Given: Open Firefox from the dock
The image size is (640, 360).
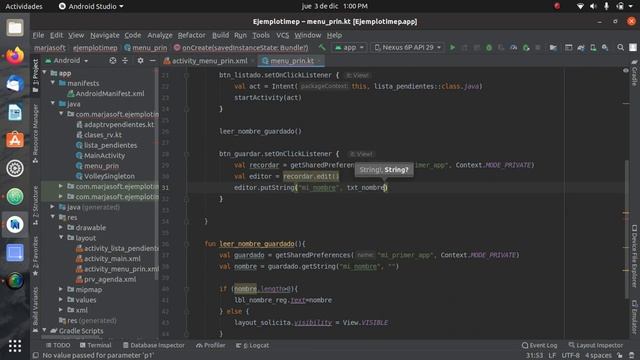Looking at the screenshot, I should pos(15,56).
